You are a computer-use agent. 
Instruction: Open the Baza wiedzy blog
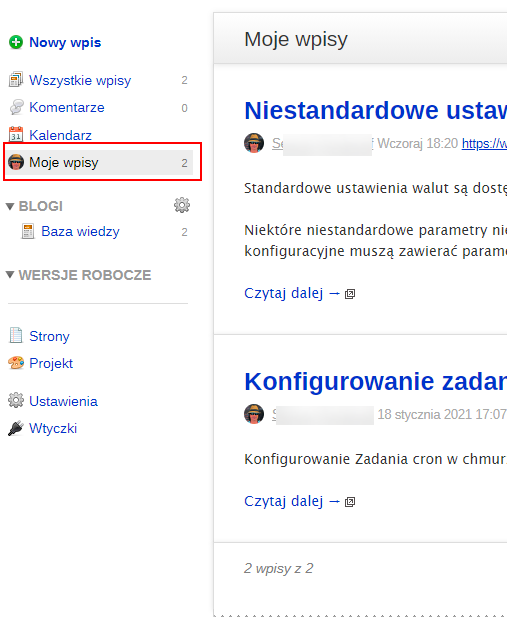pyautogui.click(x=80, y=231)
